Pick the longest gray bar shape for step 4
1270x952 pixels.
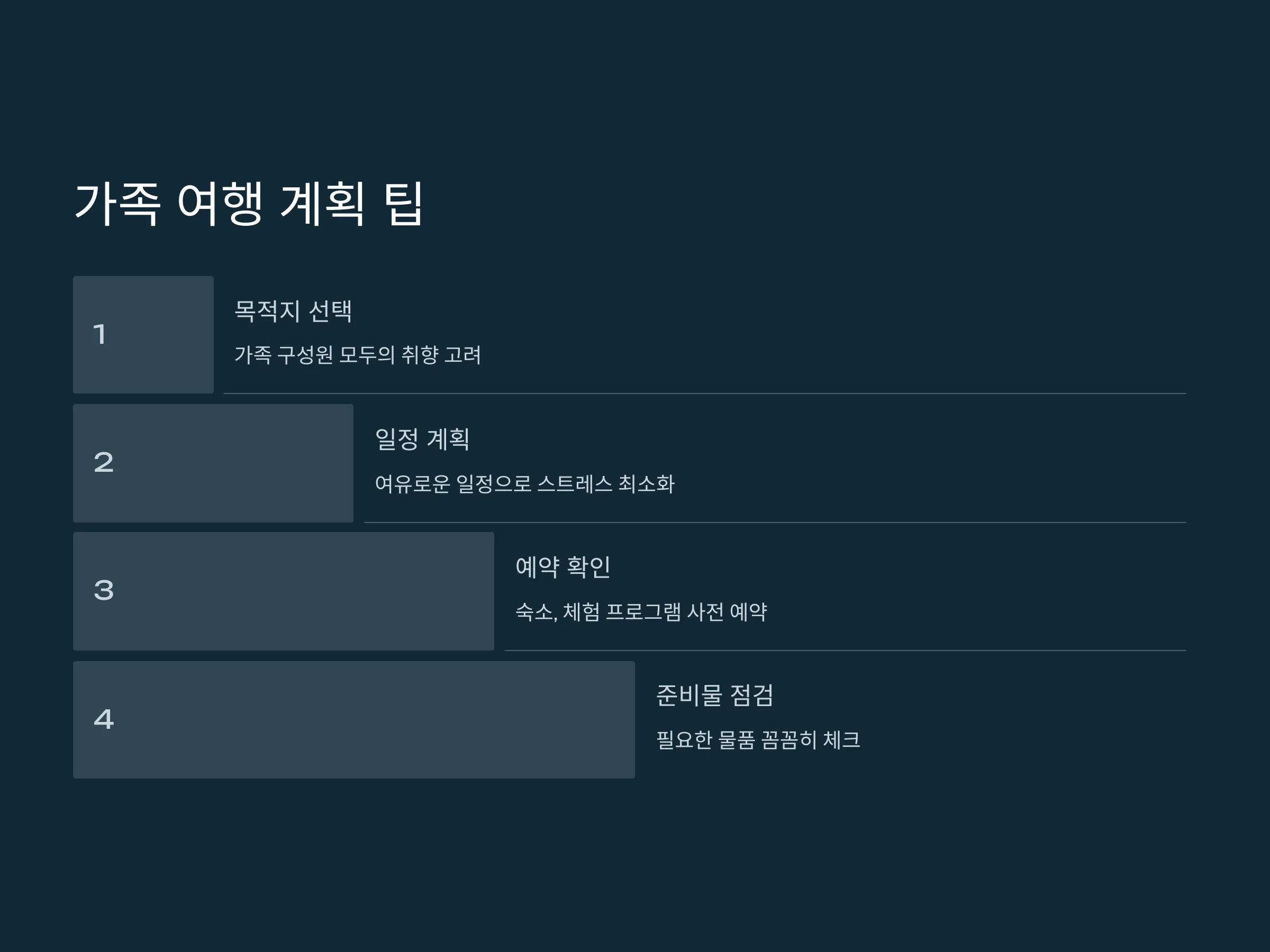(353, 720)
